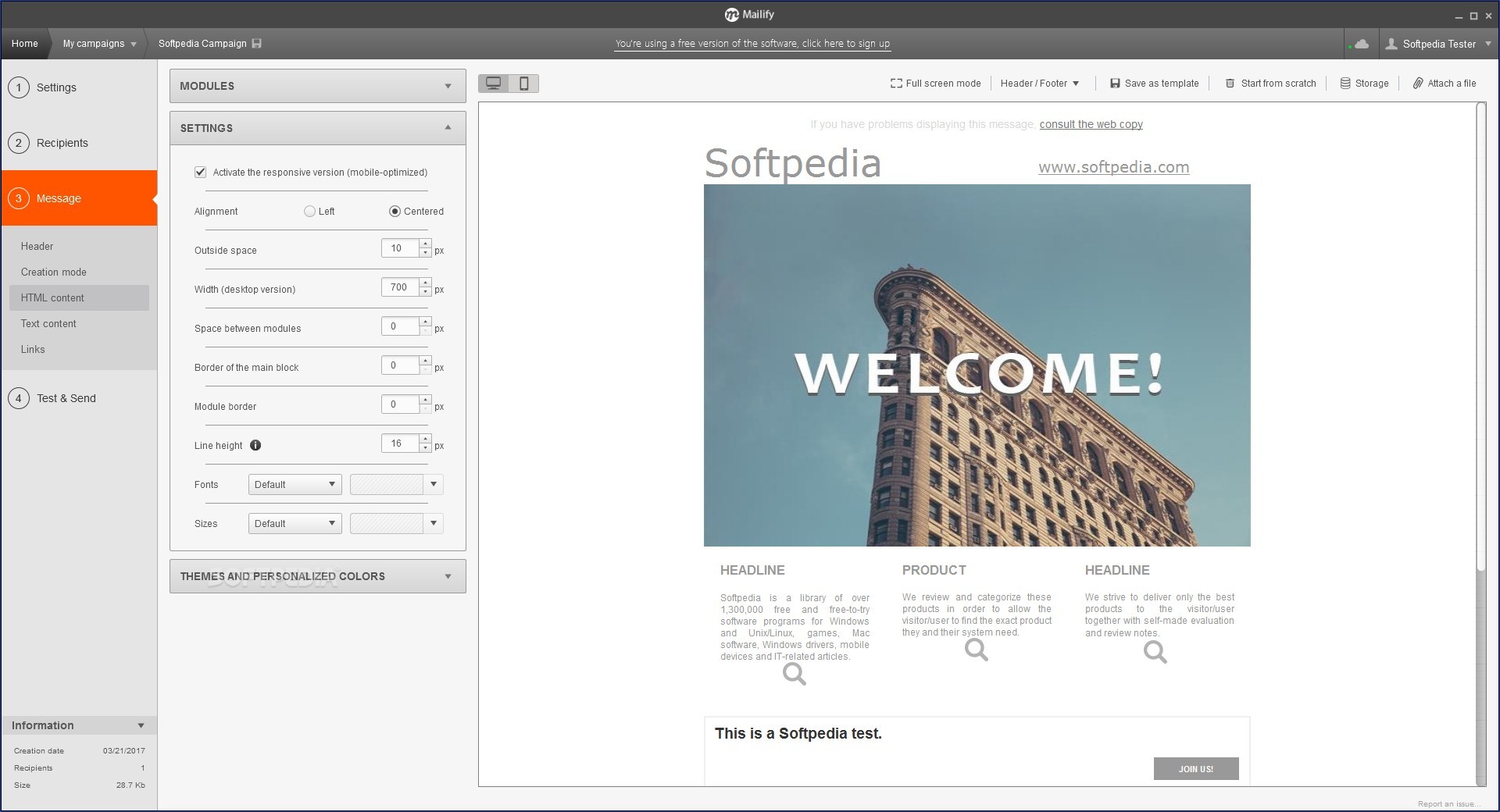Select Left alignment radio button
The image size is (1500, 812).
[310, 211]
